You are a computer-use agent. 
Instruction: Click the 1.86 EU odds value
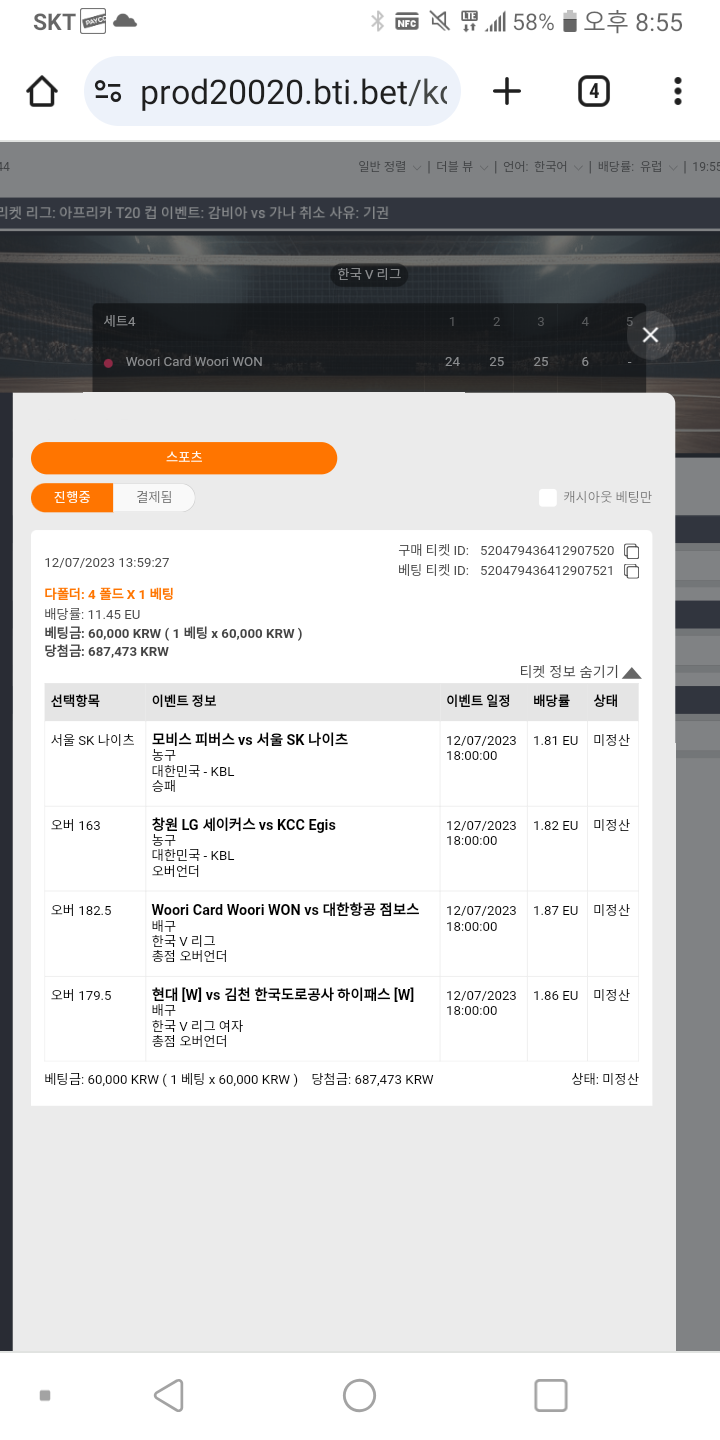556,996
